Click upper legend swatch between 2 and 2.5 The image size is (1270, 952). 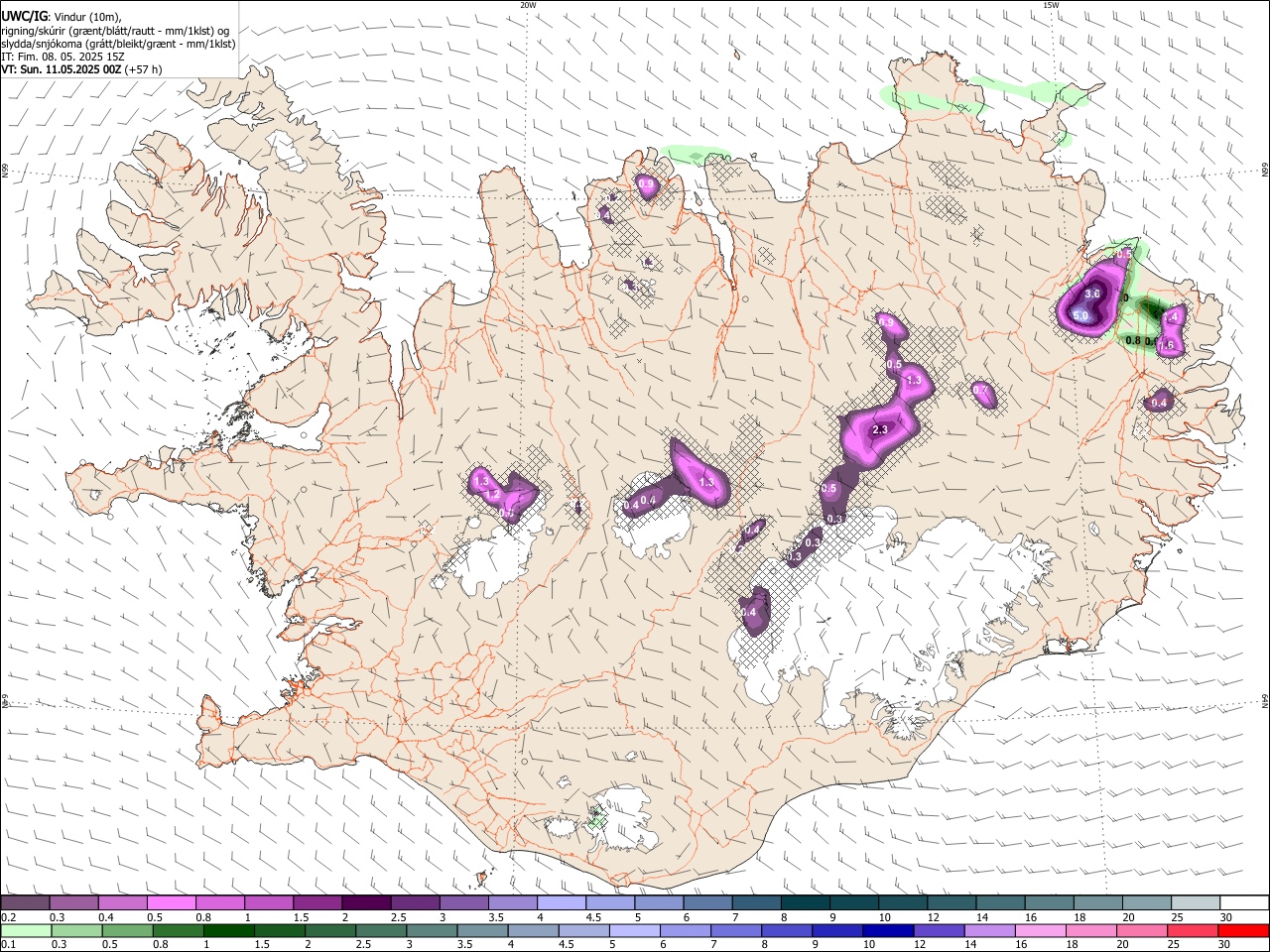point(366,903)
